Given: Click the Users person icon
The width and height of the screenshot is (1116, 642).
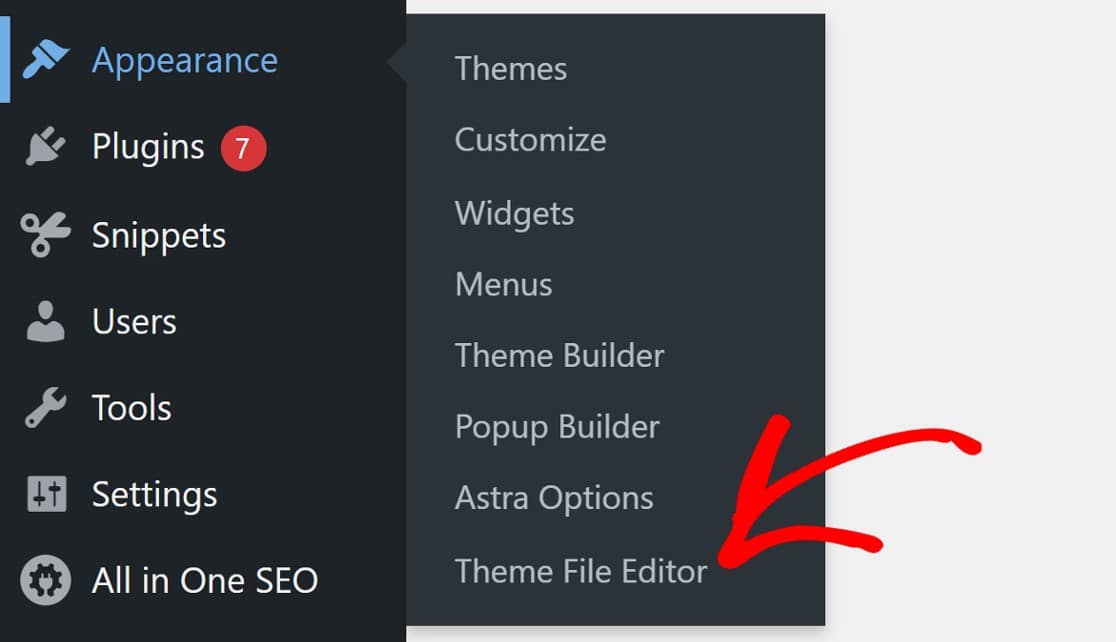Looking at the screenshot, I should tap(46, 322).
